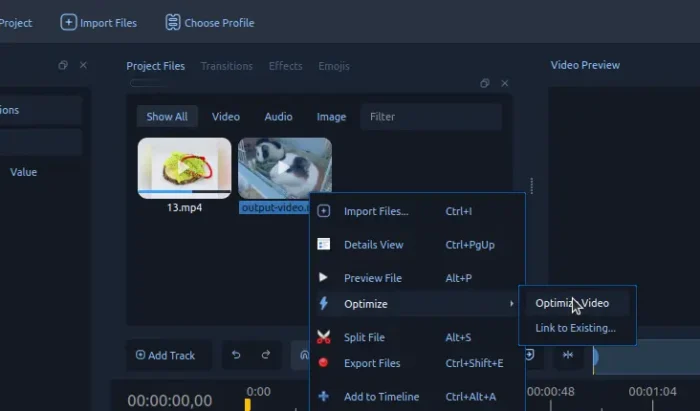
Task: Open the Emojis tab
Action: coord(334,66)
